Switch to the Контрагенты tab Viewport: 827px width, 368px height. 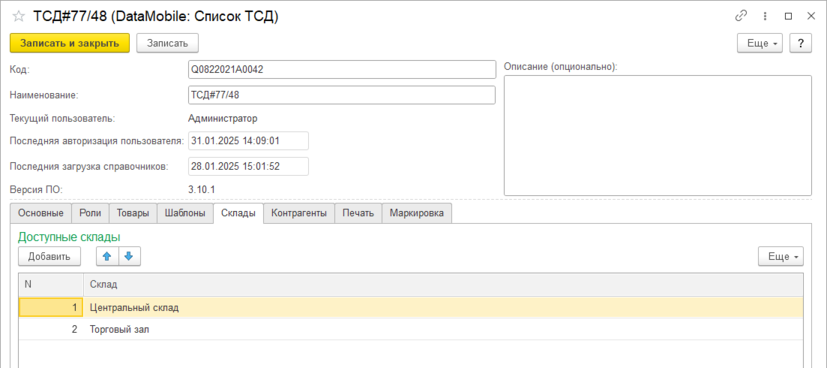pyautogui.click(x=299, y=213)
